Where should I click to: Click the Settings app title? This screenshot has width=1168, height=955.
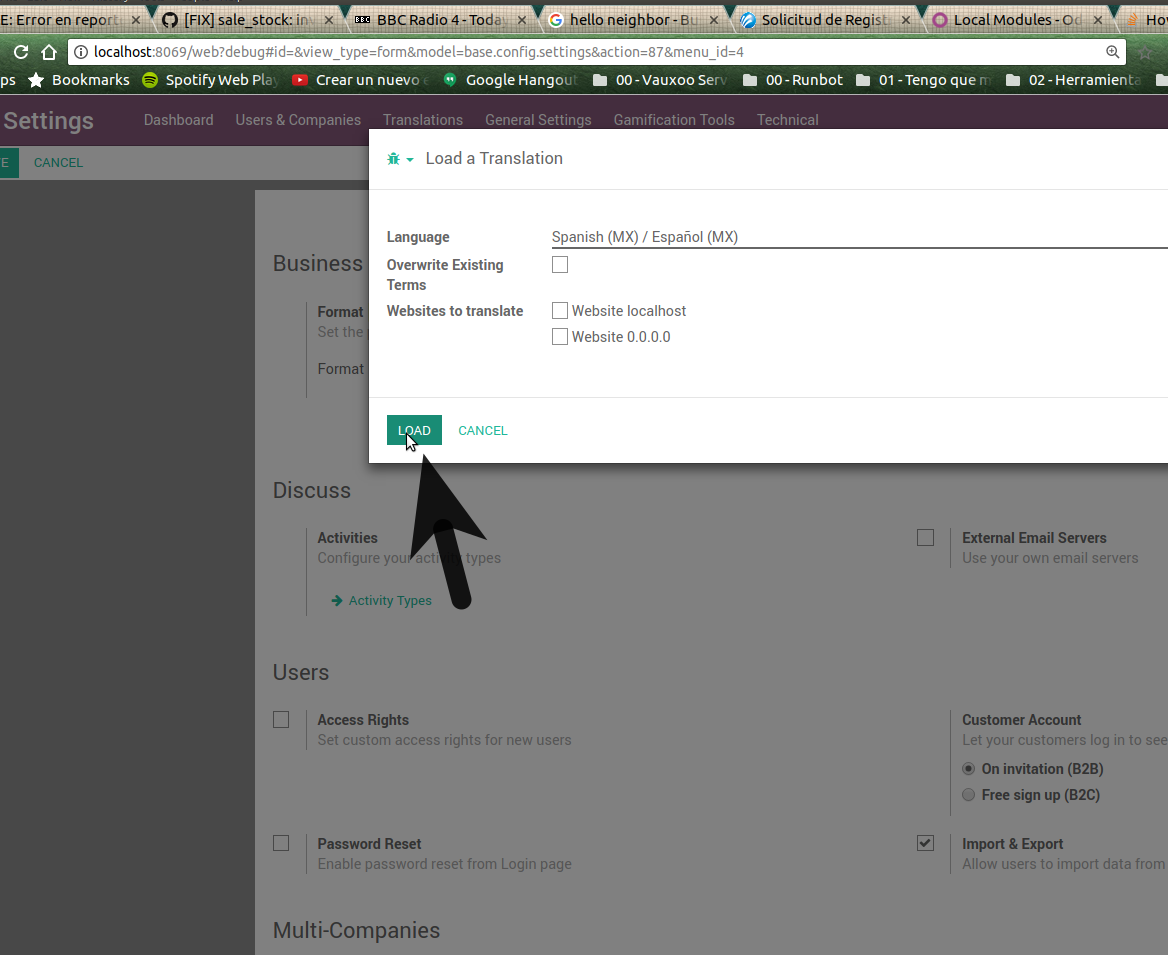point(48,121)
